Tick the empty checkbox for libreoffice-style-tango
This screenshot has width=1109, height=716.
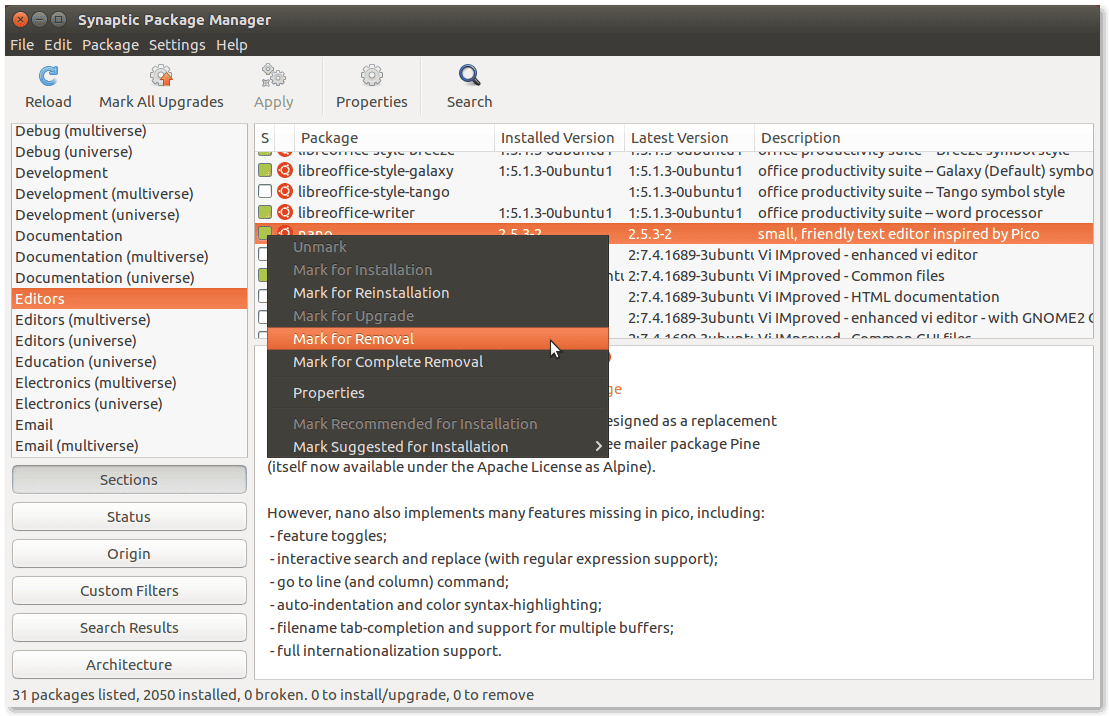click(x=265, y=192)
